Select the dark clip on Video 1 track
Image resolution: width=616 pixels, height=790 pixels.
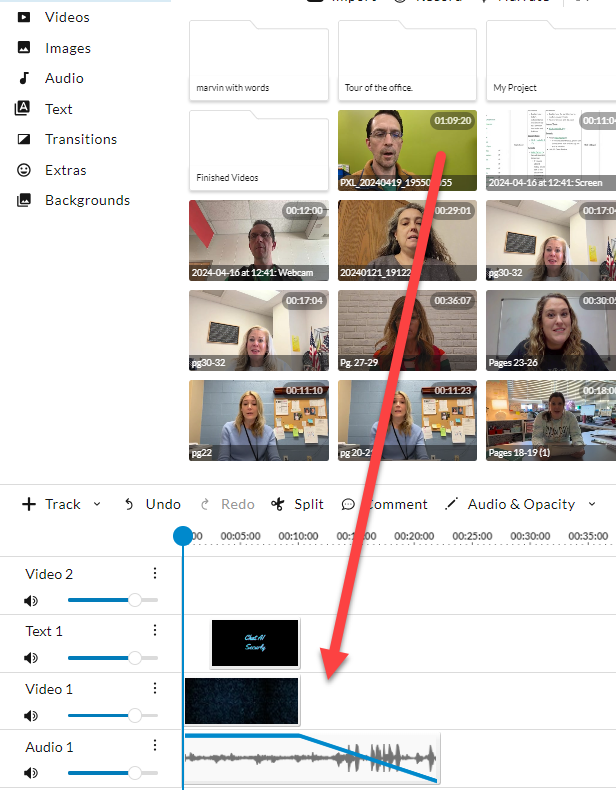242,701
